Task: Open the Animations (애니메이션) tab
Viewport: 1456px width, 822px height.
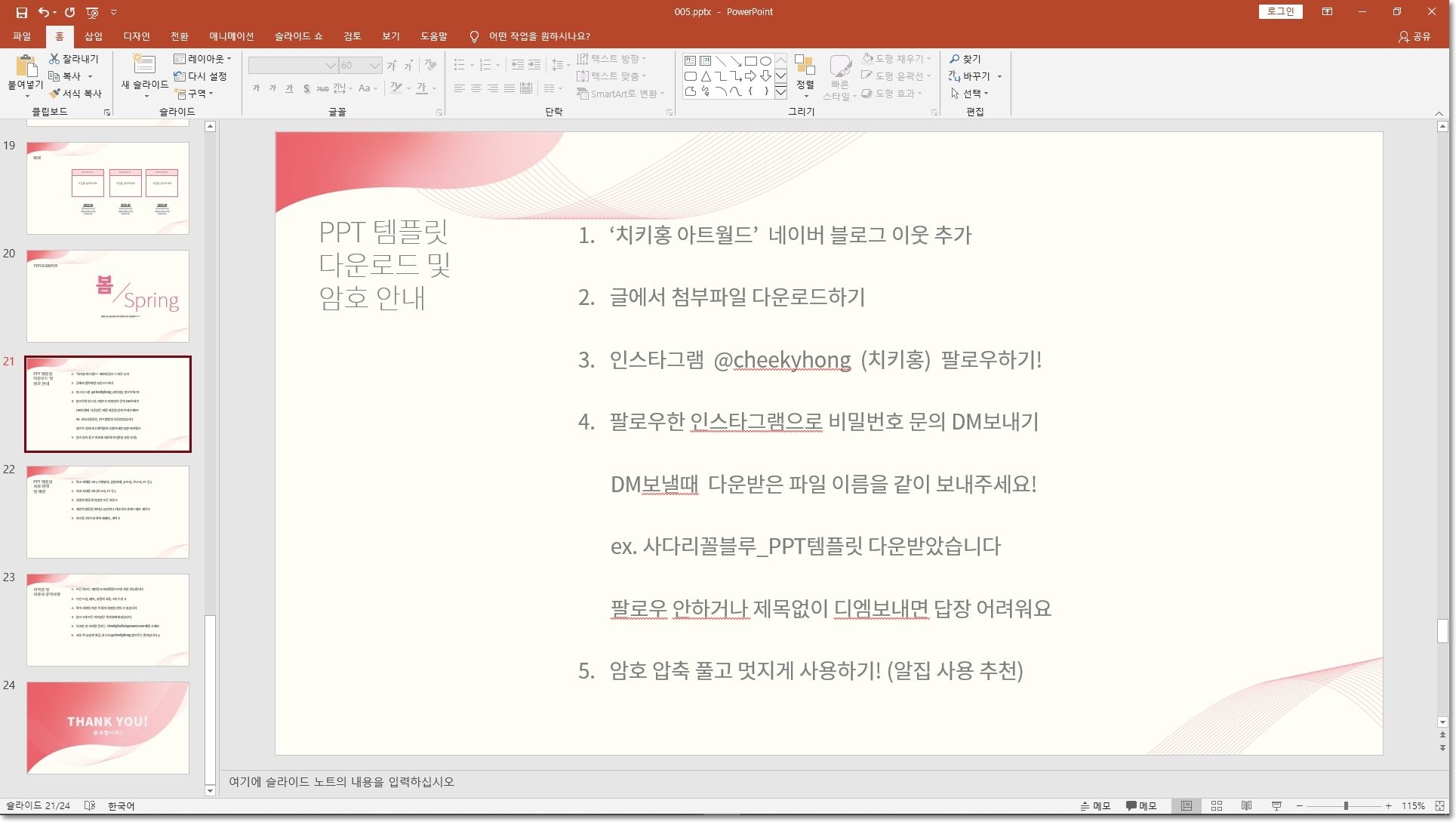Action: tap(232, 36)
